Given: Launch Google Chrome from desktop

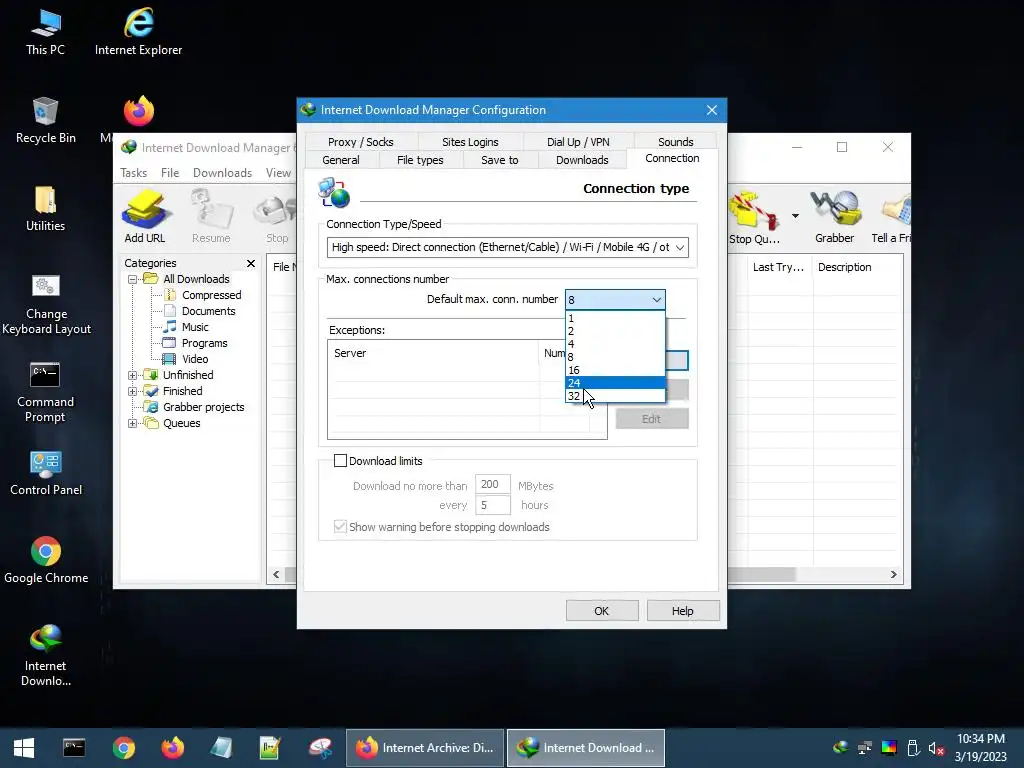Looking at the screenshot, I should [x=46, y=561].
